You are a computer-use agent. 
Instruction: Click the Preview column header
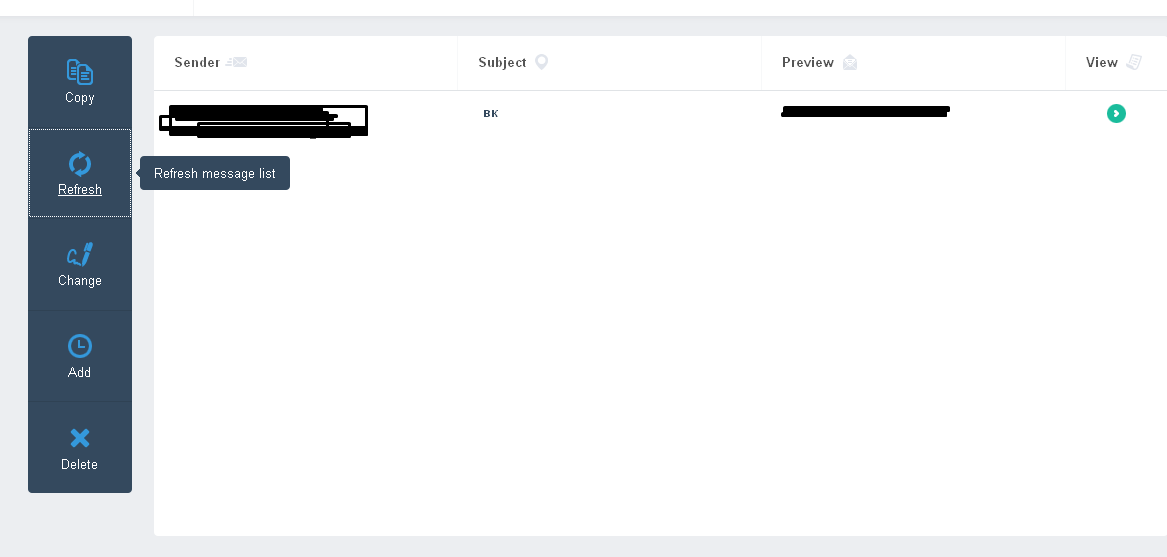pos(808,63)
